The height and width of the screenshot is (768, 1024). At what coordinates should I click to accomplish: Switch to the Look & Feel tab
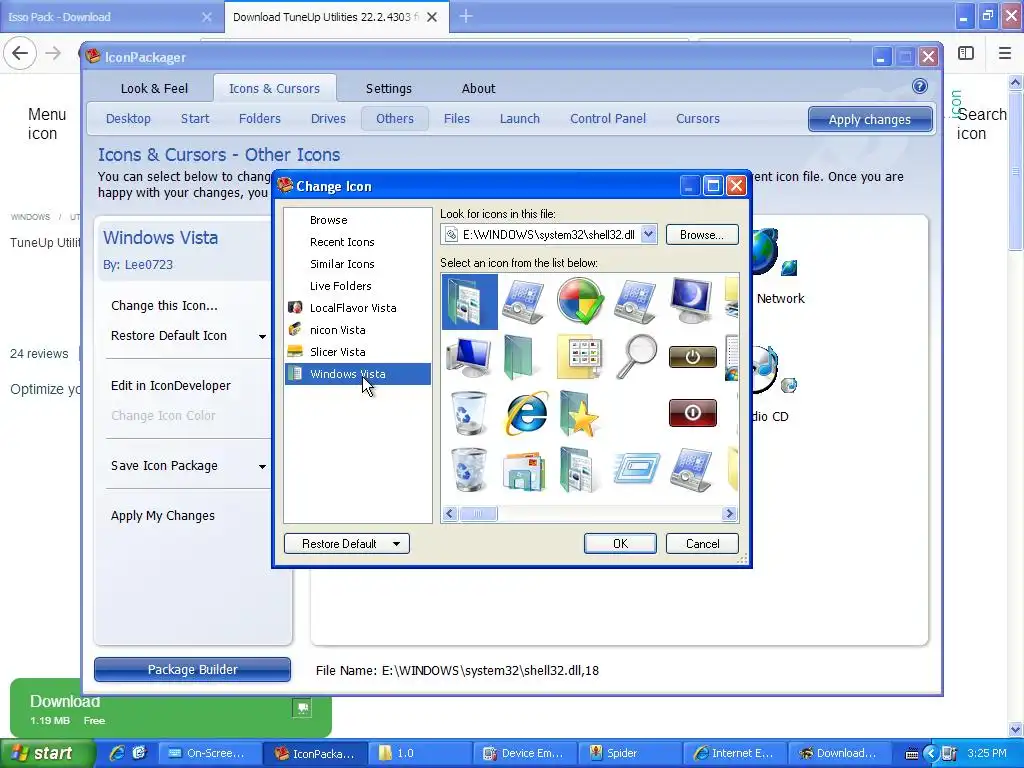(x=154, y=88)
